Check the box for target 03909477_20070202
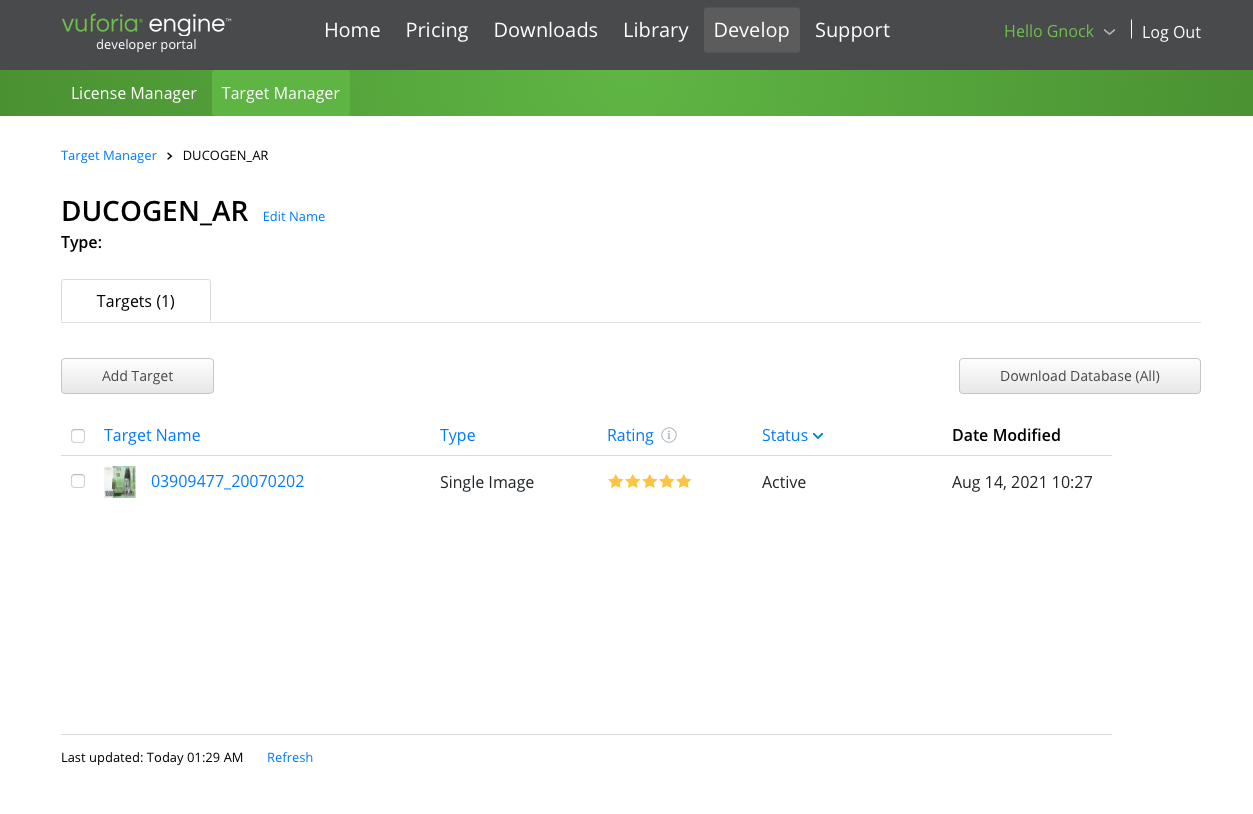 [x=78, y=481]
